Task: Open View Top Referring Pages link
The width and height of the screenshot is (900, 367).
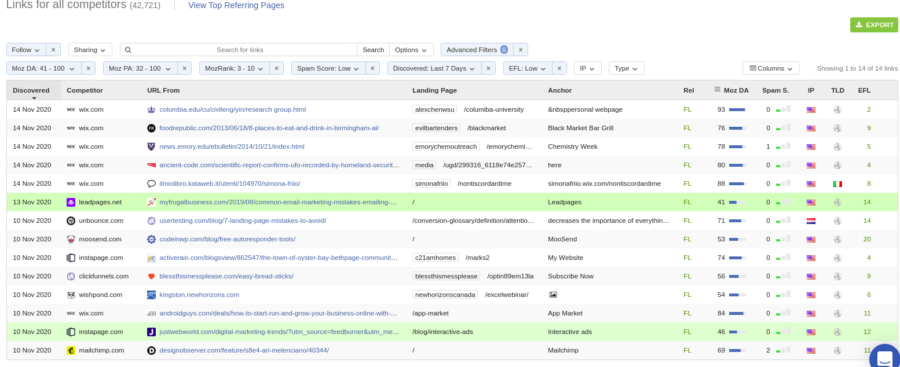Action: click(236, 5)
